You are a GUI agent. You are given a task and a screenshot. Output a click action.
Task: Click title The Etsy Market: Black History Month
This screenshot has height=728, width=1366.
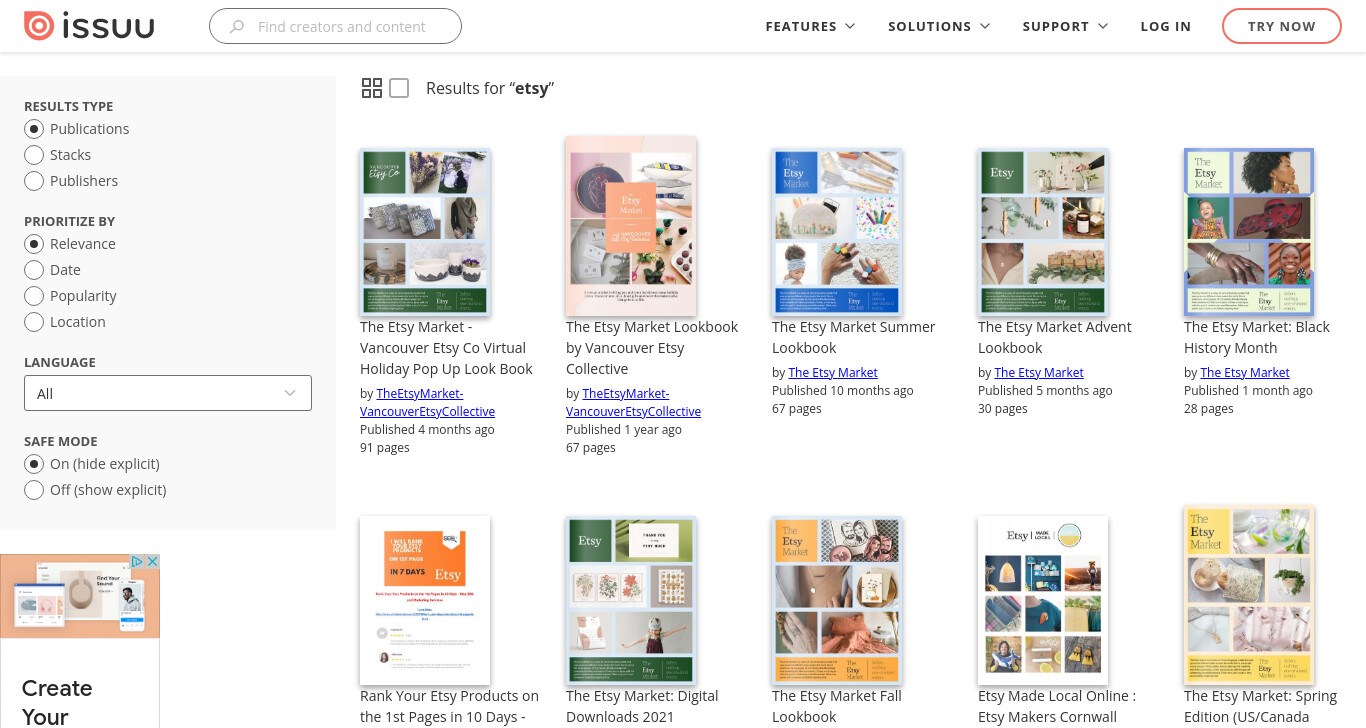click(x=1257, y=337)
